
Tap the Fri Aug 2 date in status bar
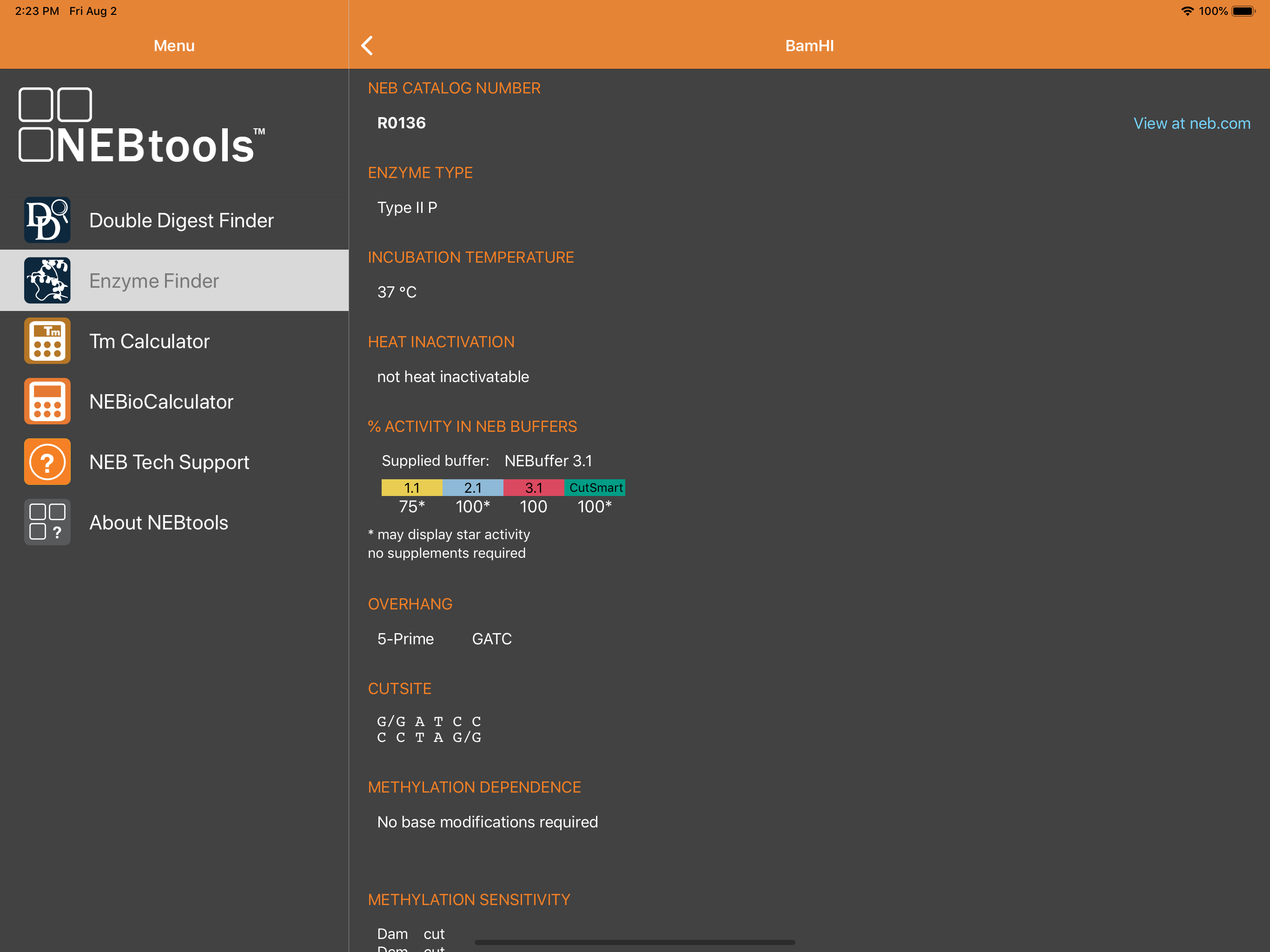point(93,11)
